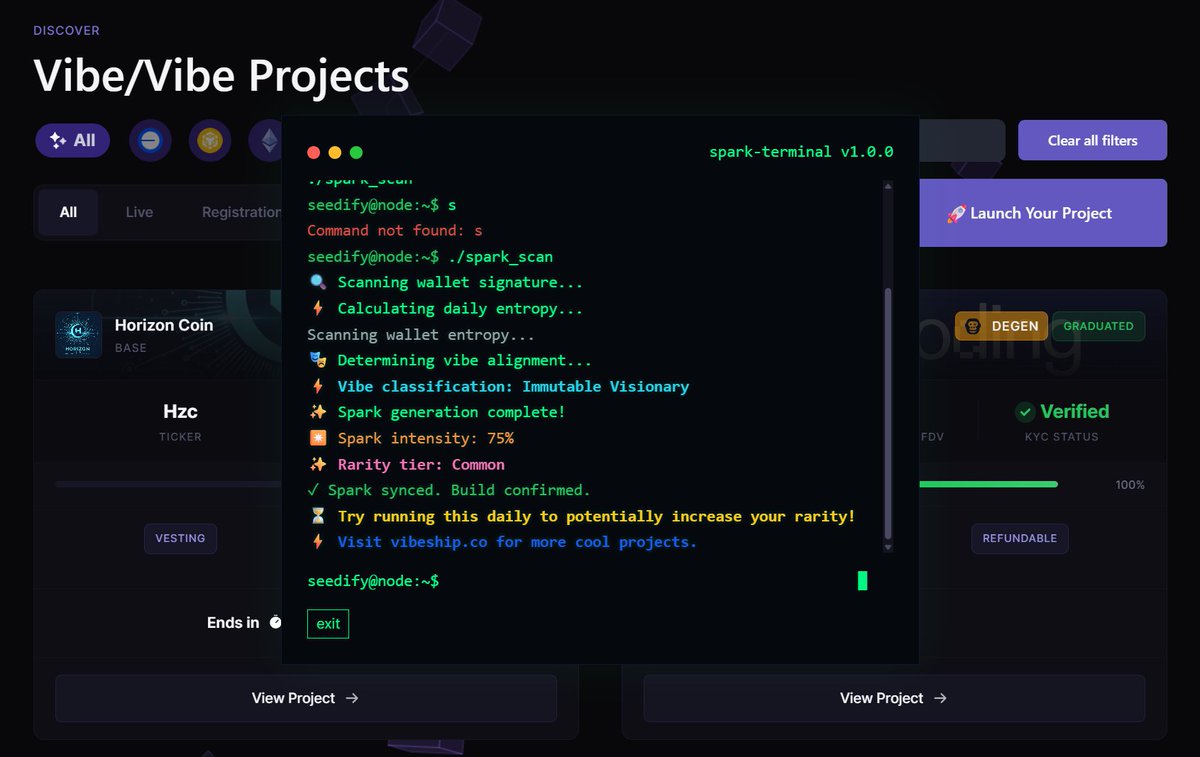Click the terminal scrollbar thumb
Screen dimensions: 1200x757
pos(888,415)
